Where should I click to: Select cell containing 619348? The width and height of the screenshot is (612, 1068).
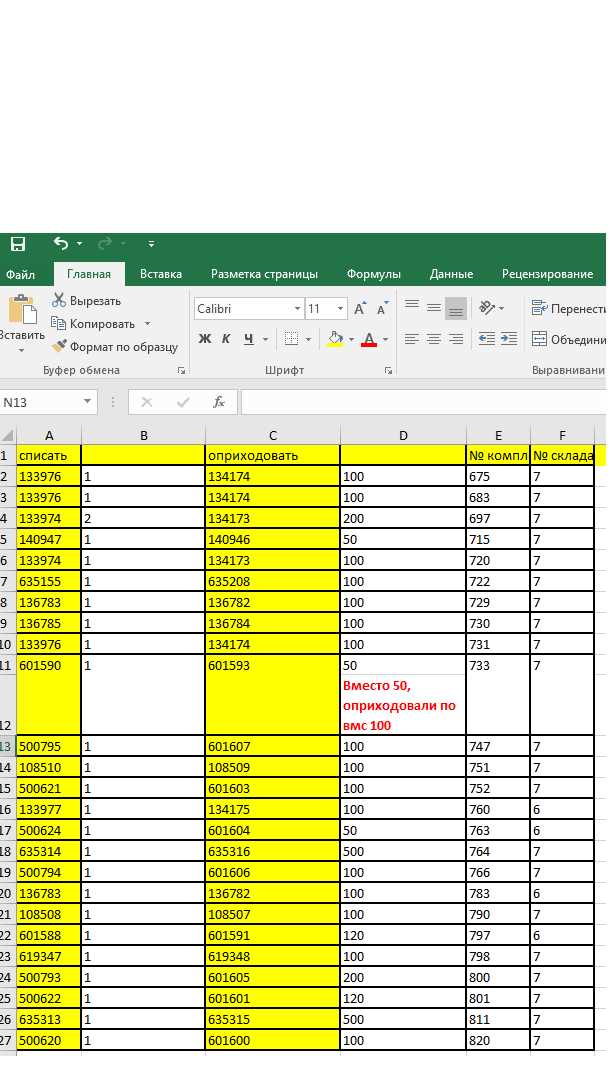(x=272, y=956)
